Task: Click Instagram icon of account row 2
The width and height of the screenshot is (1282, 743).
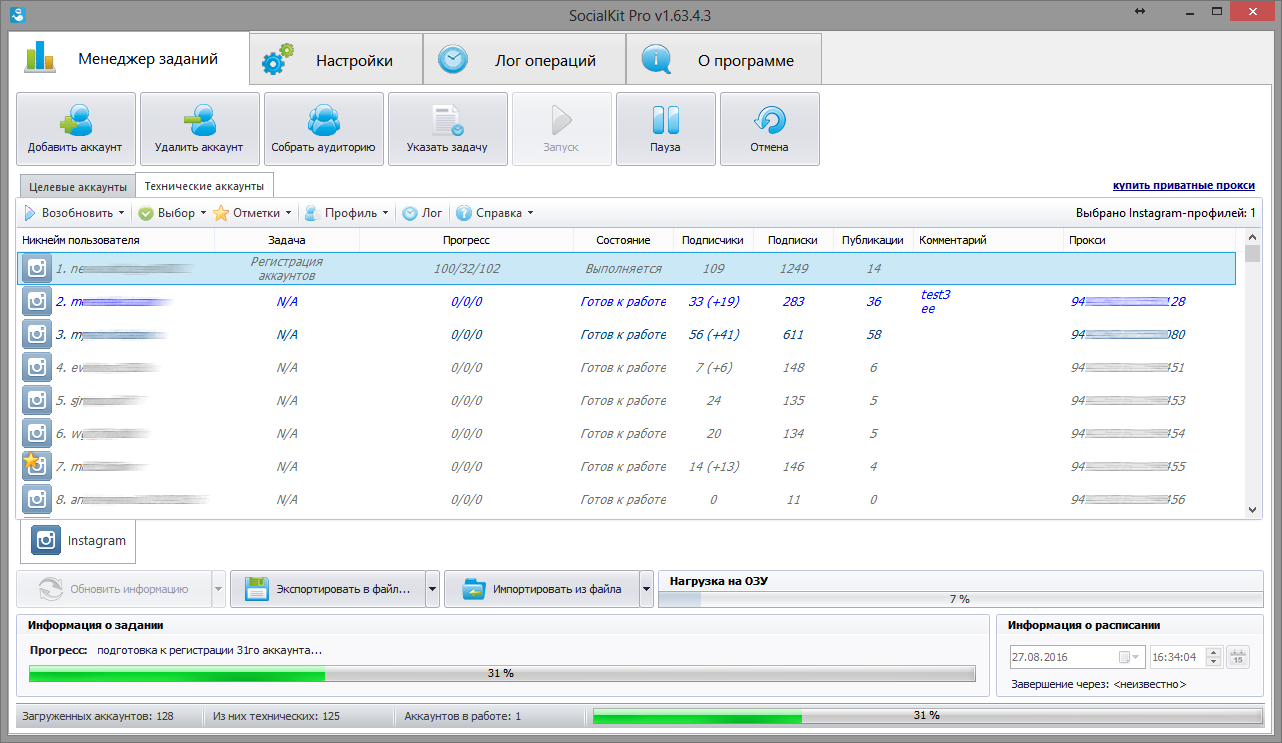Action: coord(37,301)
